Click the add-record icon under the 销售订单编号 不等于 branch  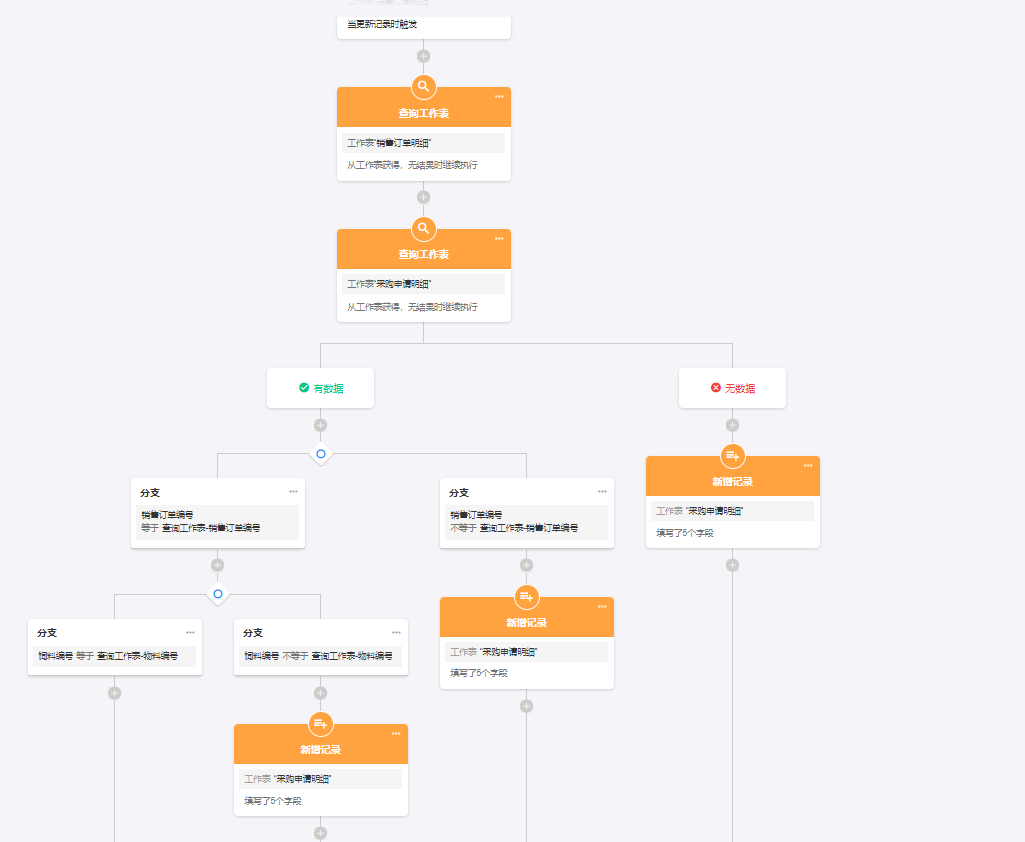click(x=526, y=597)
